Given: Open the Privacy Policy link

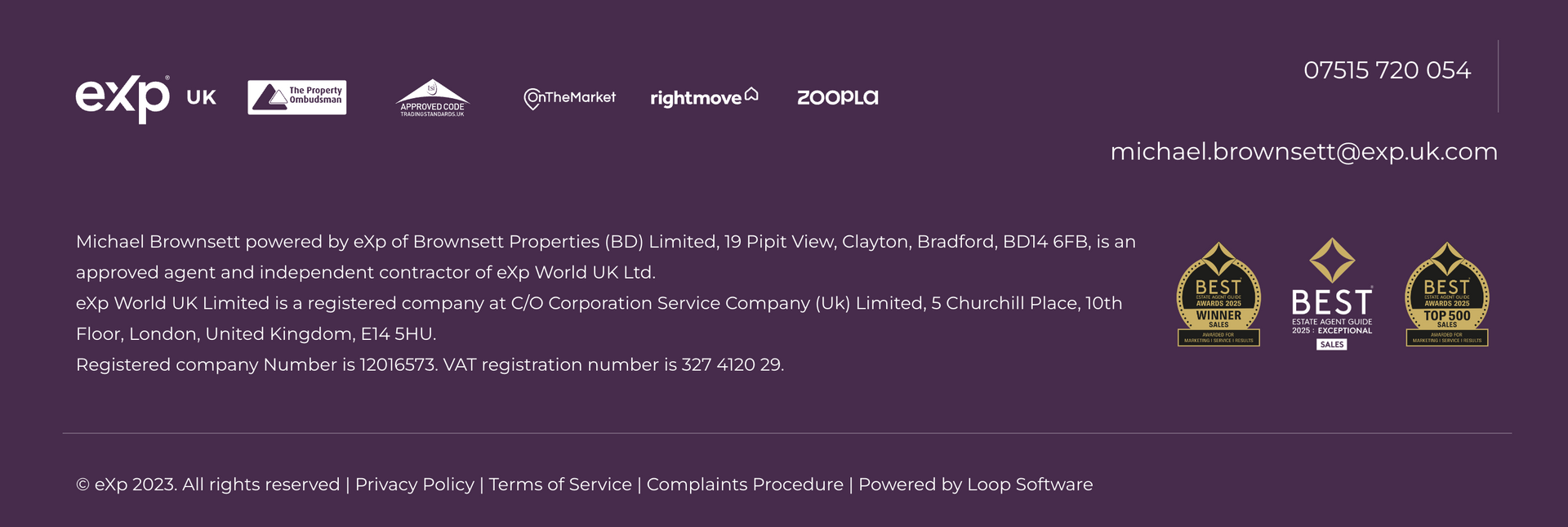Looking at the screenshot, I should pos(414,485).
